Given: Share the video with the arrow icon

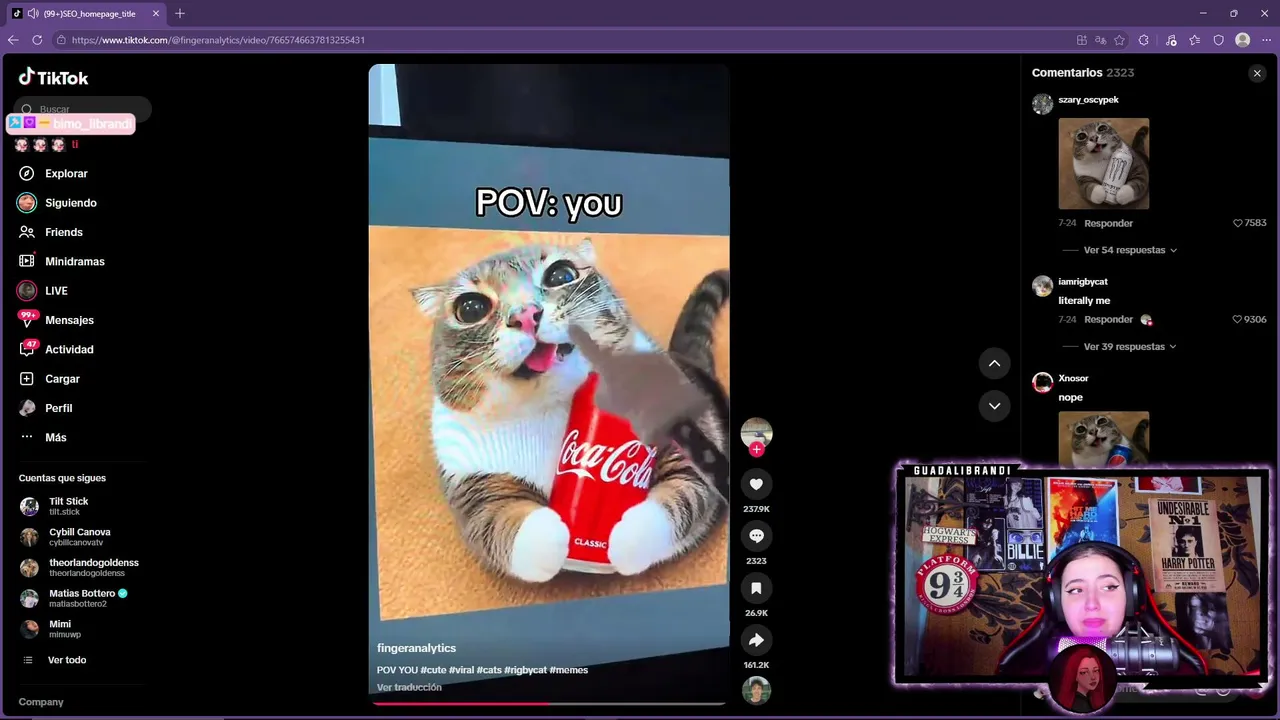Looking at the screenshot, I should (756, 640).
